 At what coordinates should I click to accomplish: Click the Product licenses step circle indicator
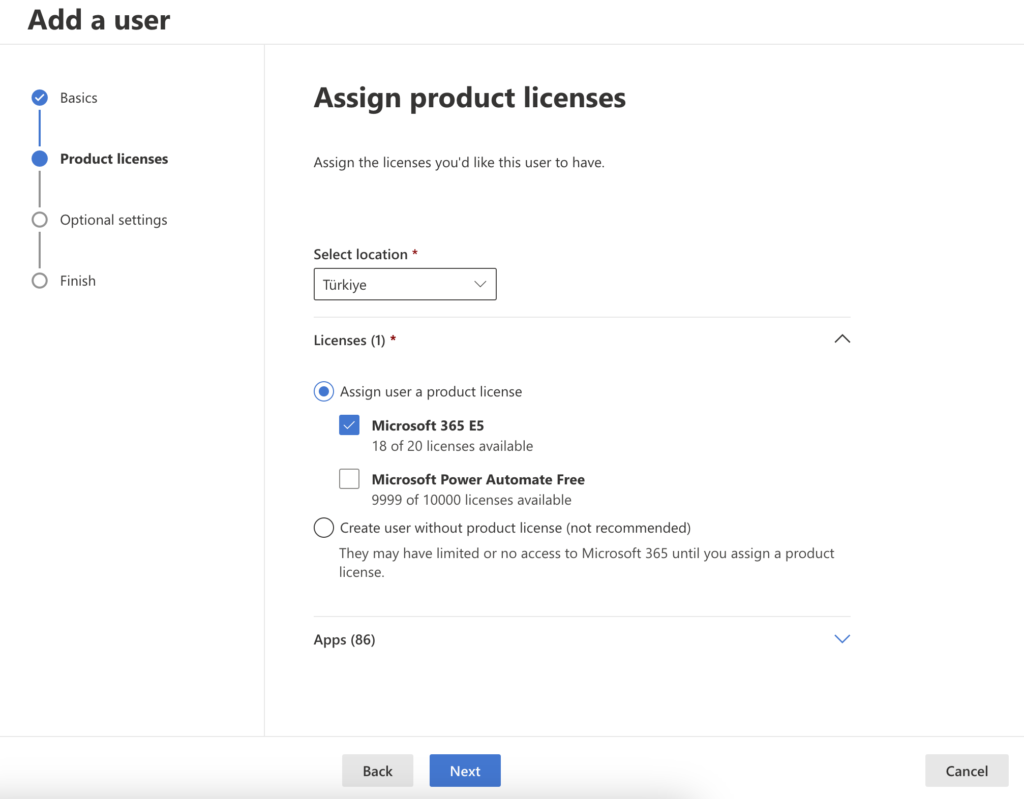[x=39, y=159]
